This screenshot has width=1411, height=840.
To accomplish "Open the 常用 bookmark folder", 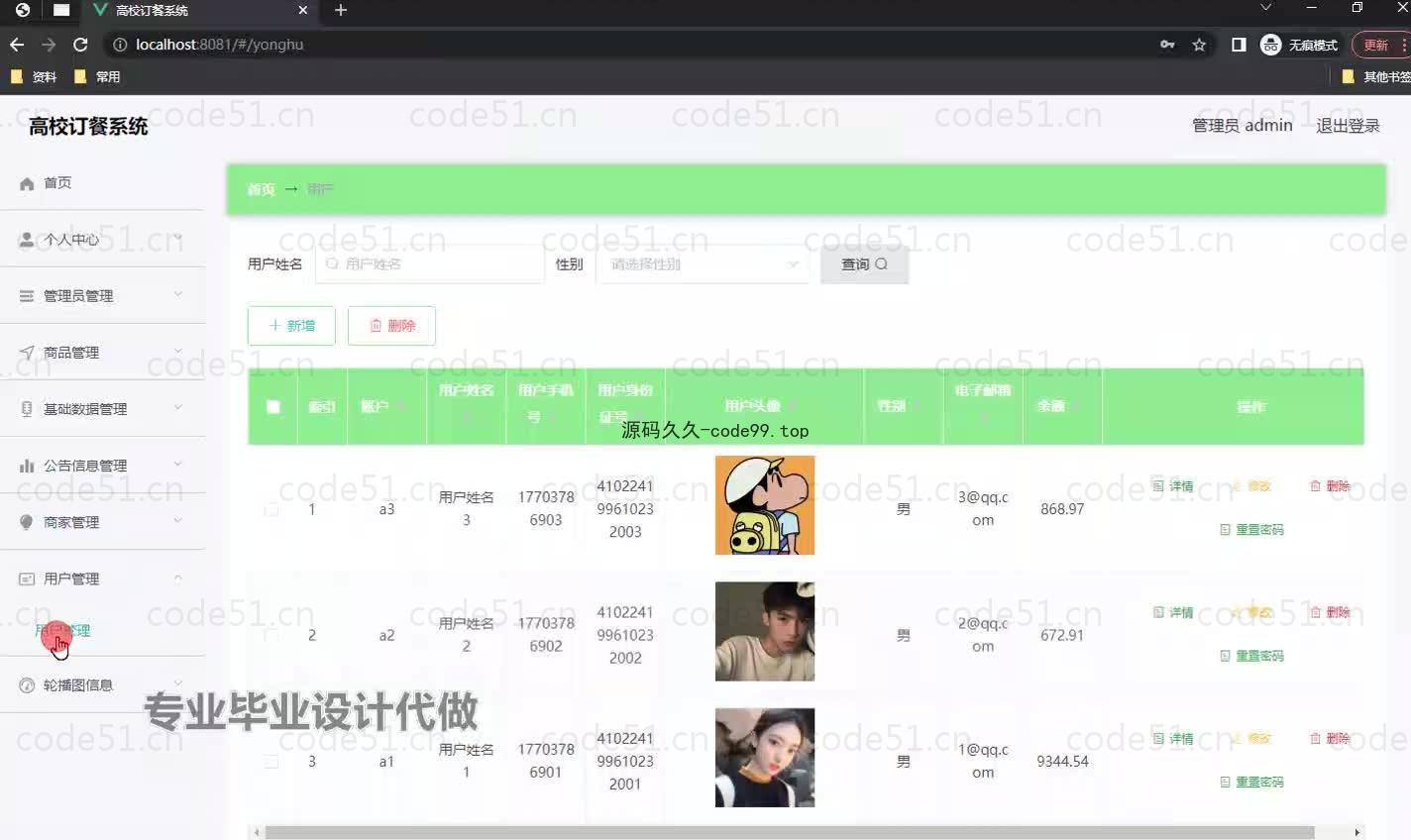I will [97, 76].
